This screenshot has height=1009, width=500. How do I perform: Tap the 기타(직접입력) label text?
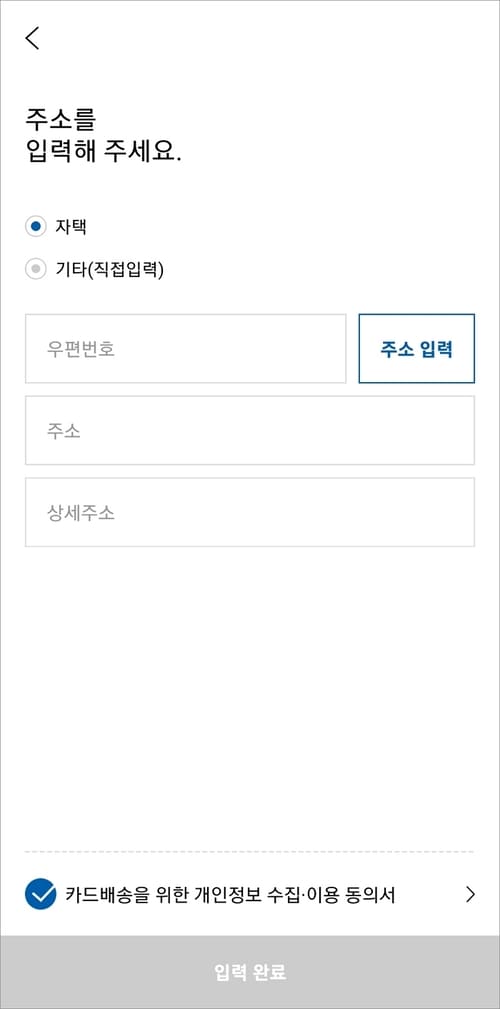(x=110, y=270)
